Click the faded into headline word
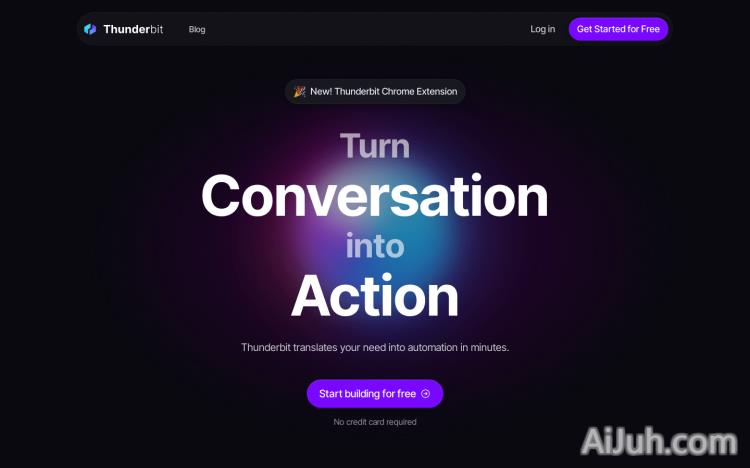 375,245
